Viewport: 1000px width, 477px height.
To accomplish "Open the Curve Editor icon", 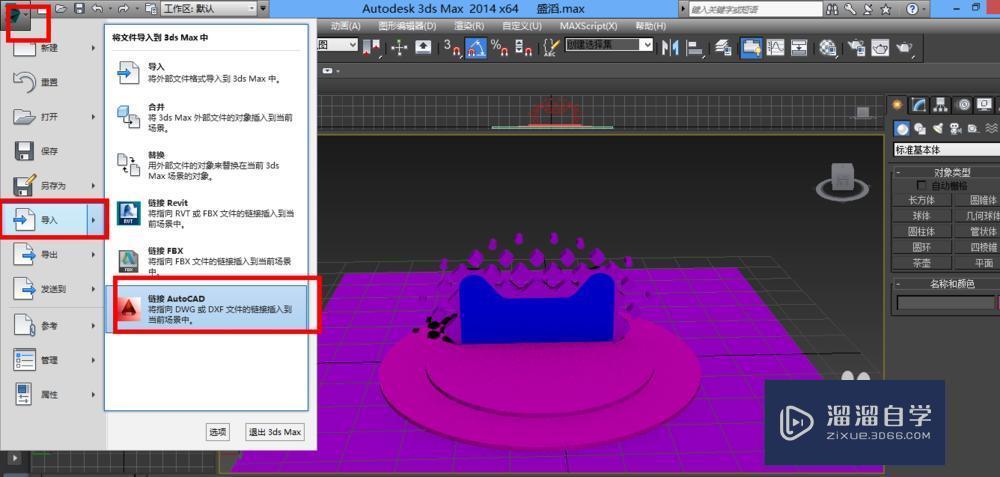I will click(x=776, y=47).
